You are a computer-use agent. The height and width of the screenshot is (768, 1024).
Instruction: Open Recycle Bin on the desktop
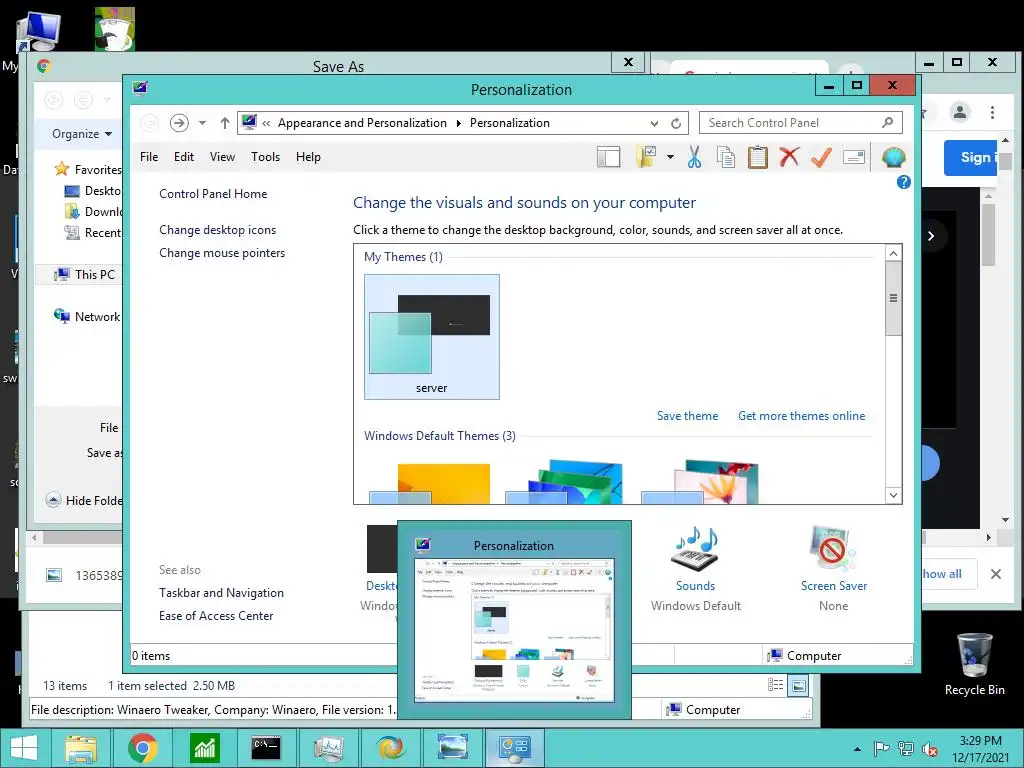point(974,664)
